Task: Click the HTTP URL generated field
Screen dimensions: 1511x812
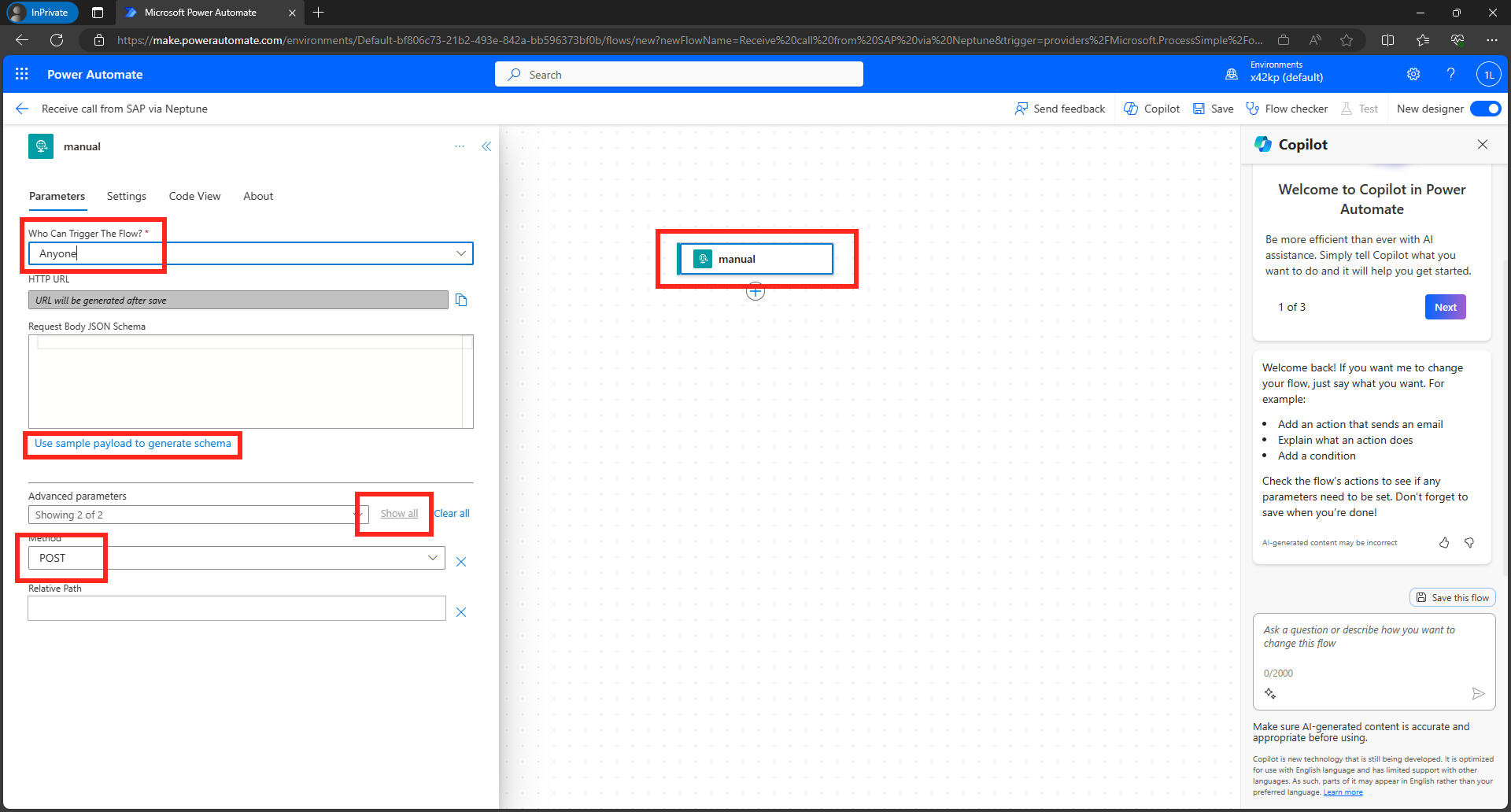Action: point(238,300)
